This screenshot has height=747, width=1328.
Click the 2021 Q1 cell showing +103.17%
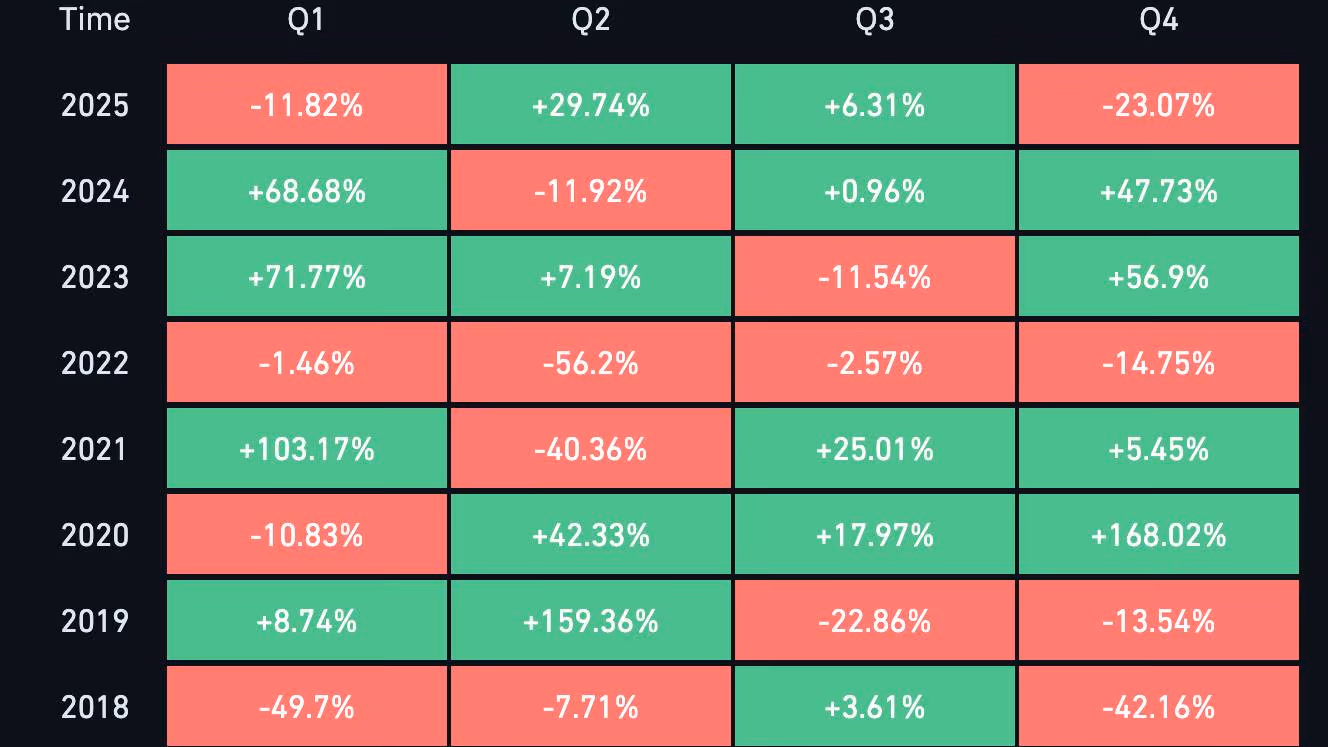(x=306, y=449)
